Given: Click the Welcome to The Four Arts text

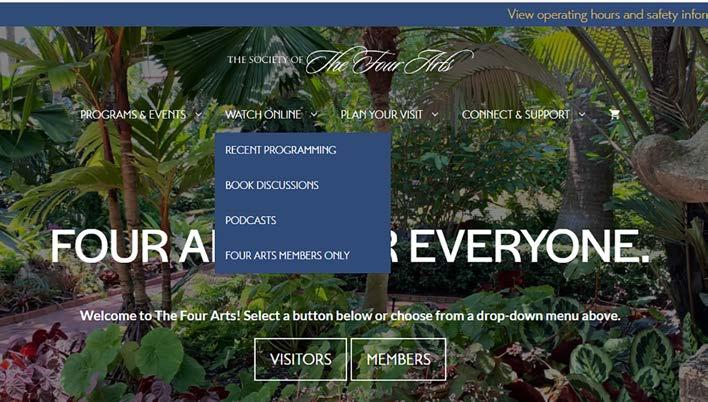Looking at the screenshot, I should pyautogui.click(x=350, y=316).
